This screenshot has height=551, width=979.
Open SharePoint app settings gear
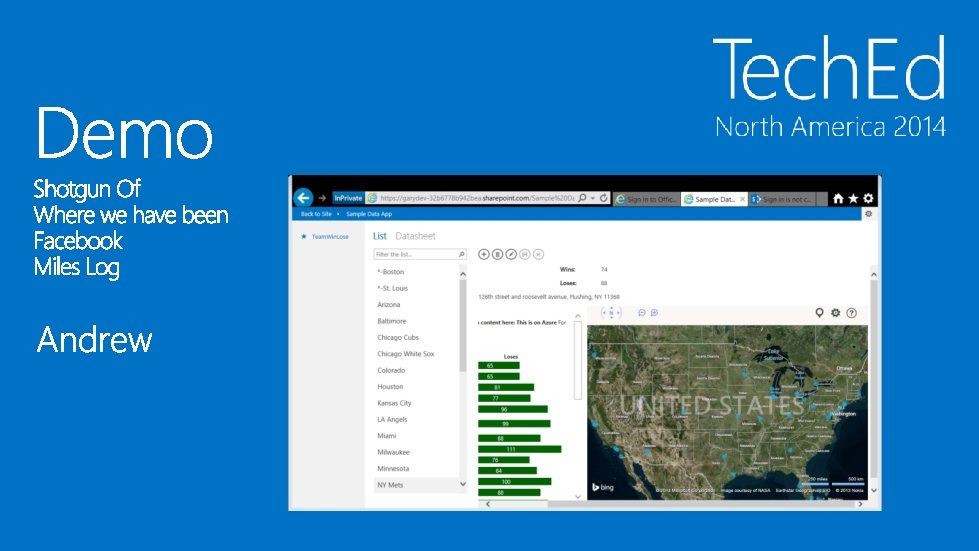(868, 214)
